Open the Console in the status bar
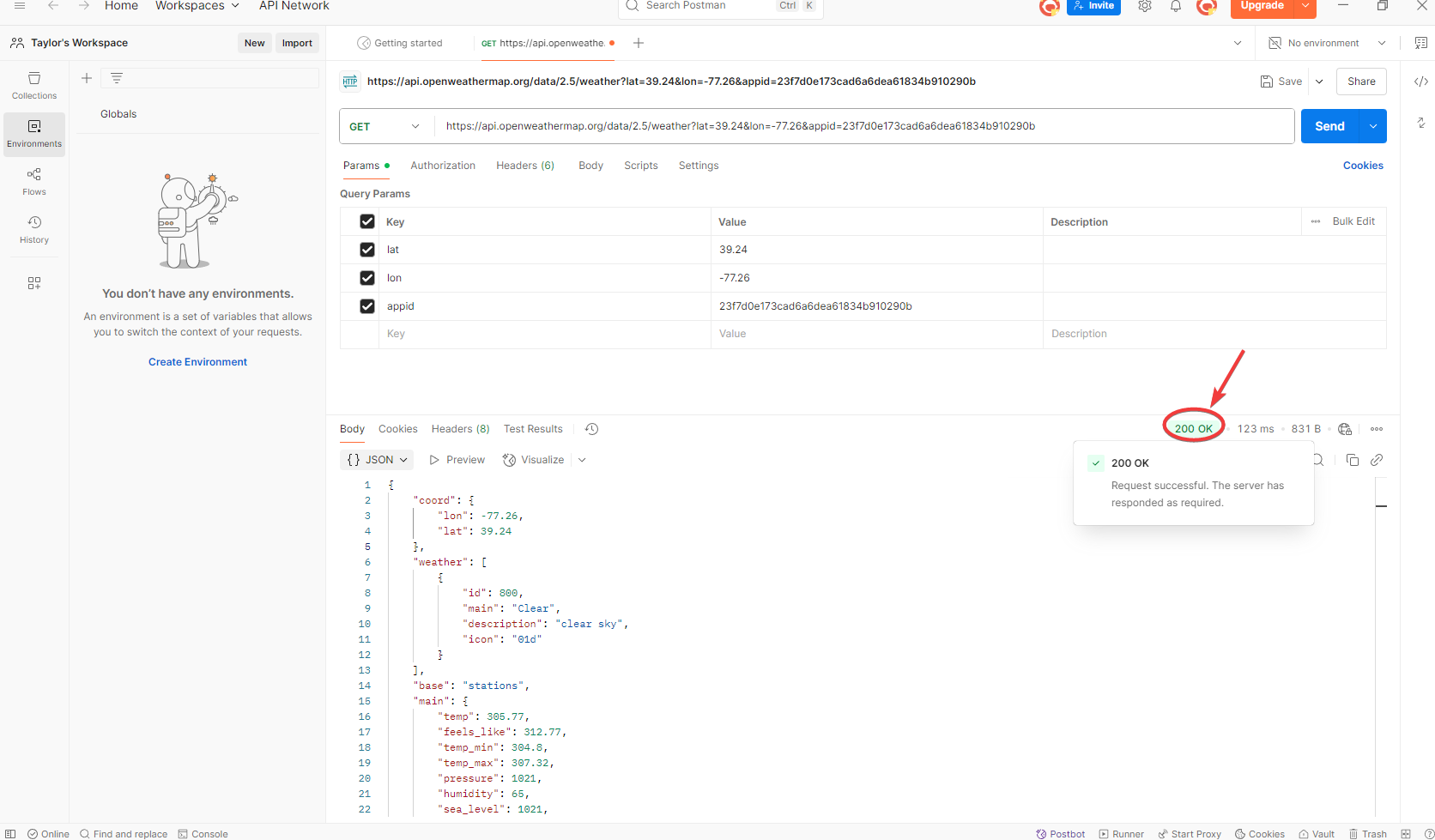 pyautogui.click(x=203, y=834)
